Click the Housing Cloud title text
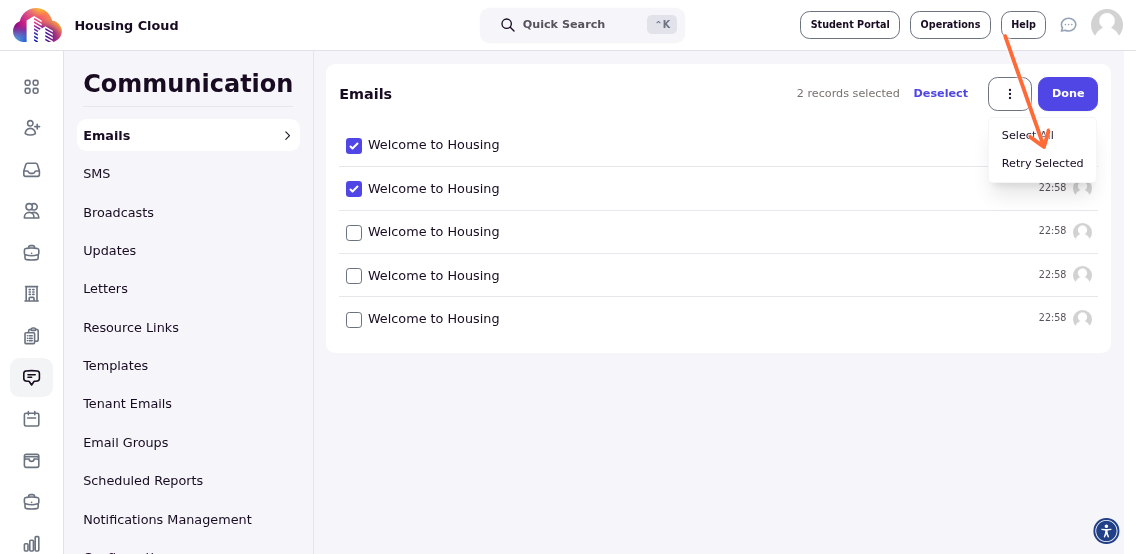Image resolution: width=1136 pixels, height=554 pixels. click(126, 25)
